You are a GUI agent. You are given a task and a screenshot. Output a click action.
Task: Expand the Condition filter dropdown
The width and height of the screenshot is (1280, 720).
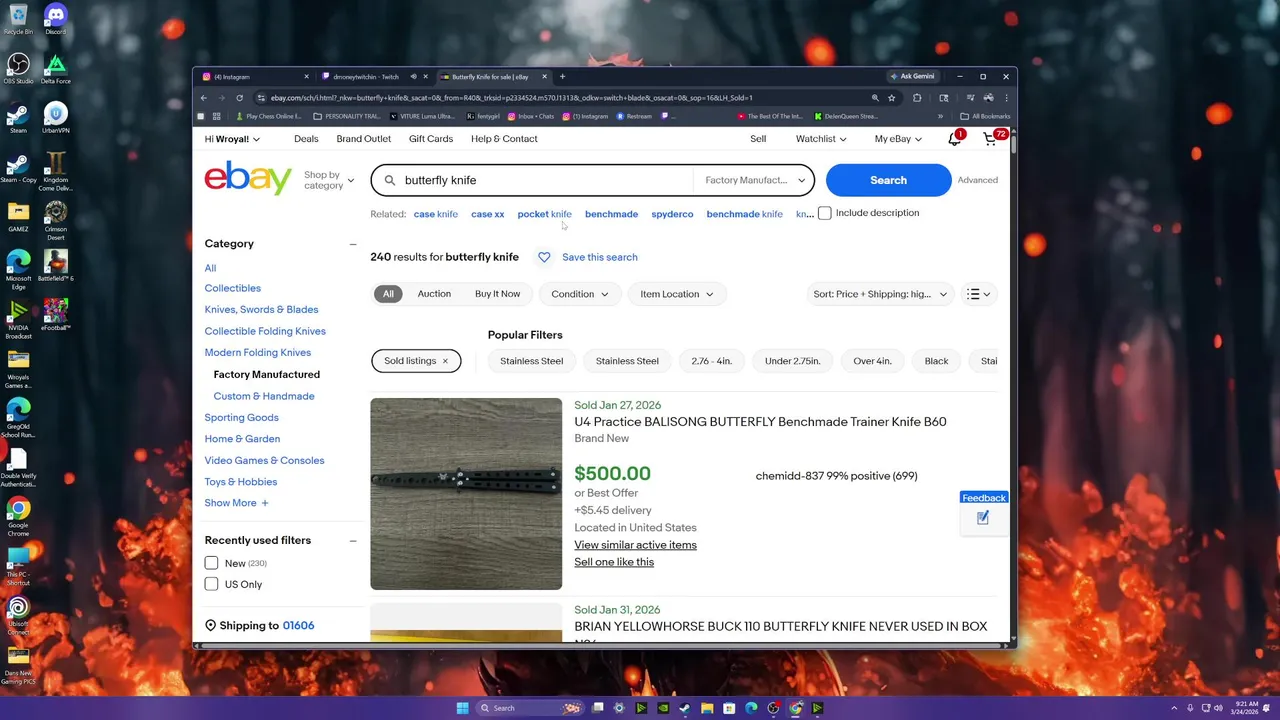coord(579,294)
